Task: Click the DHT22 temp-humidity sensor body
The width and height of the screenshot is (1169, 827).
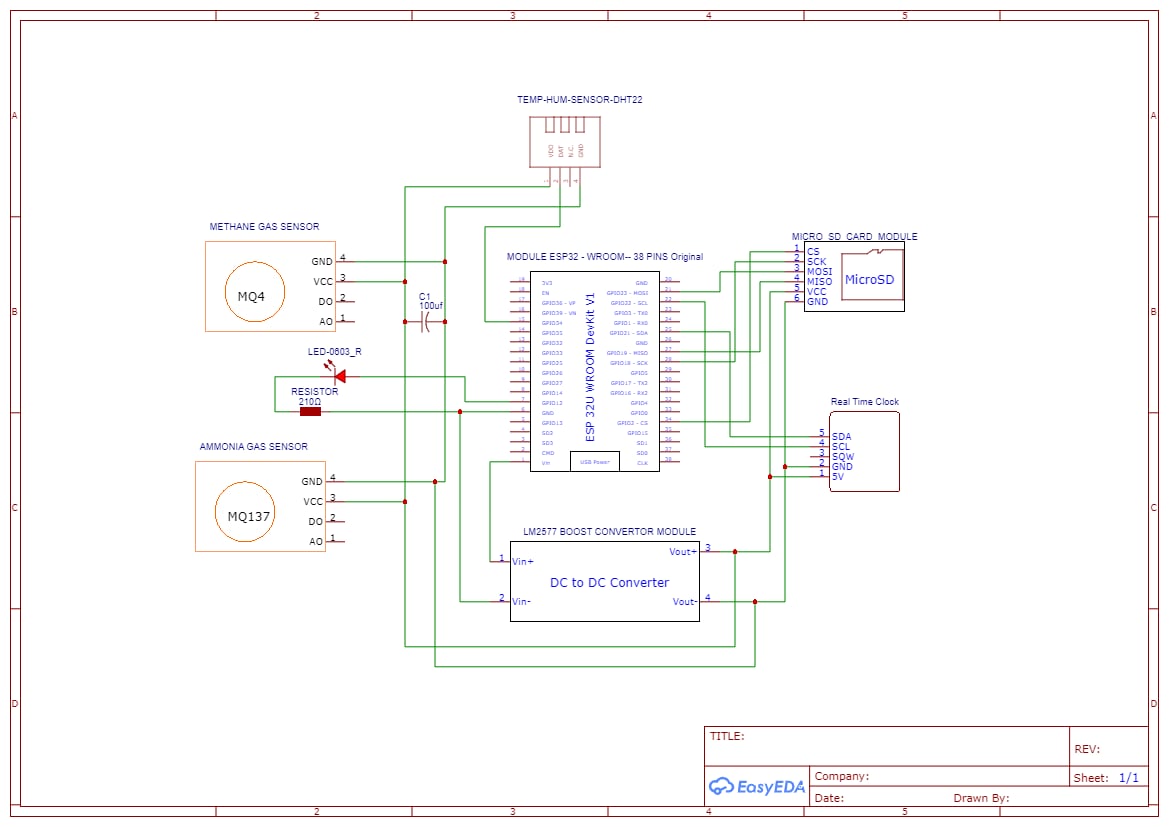Action: [x=564, y=142]
